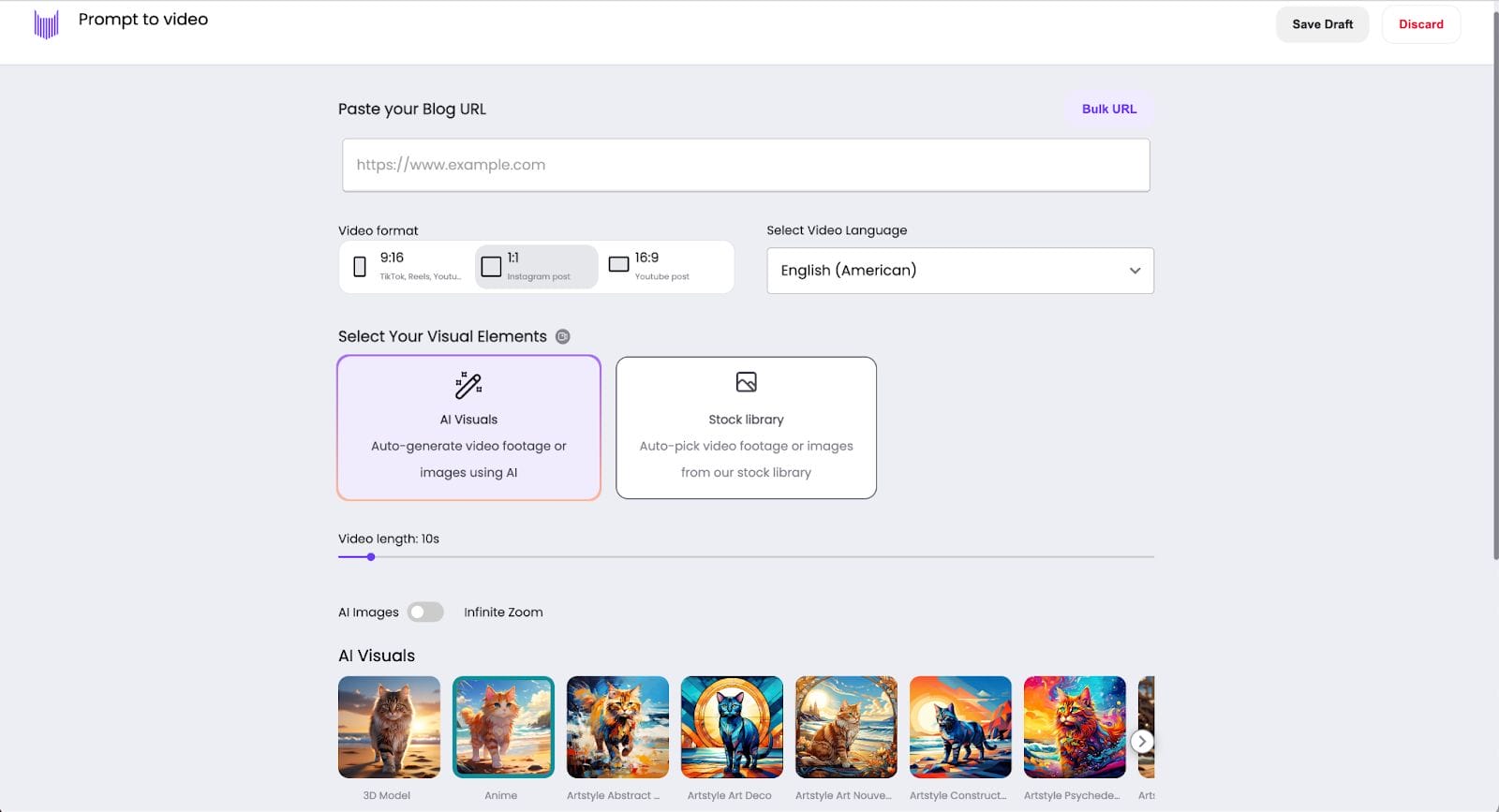
Task: Click the Discard button
Action: tap(1420, 24)
